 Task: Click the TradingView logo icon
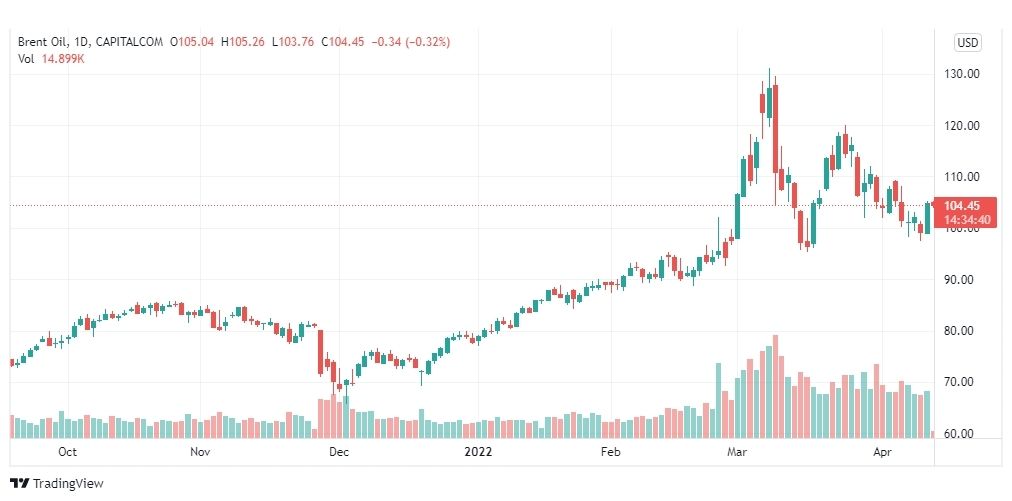[x=19, y=483]
